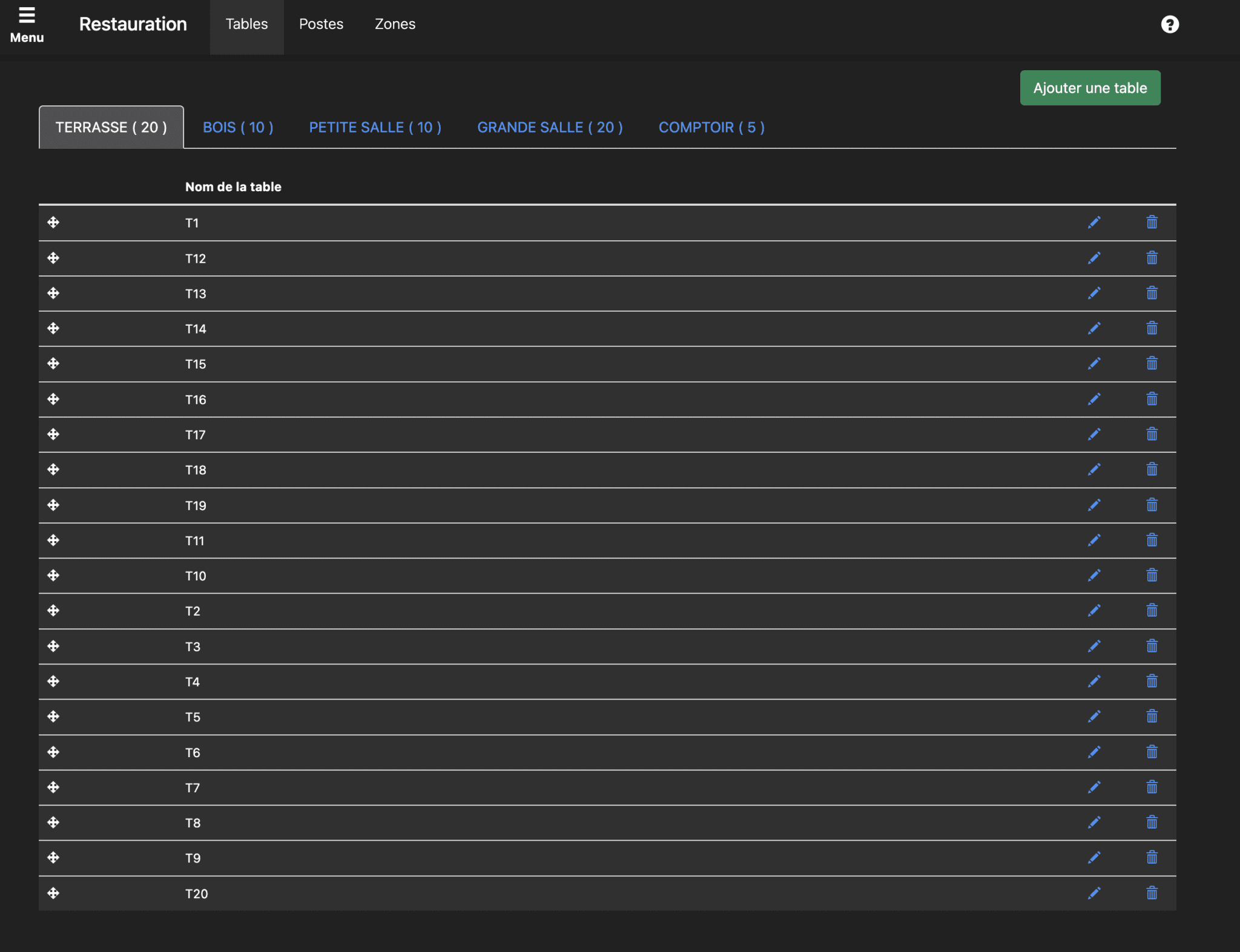
Task: Edit table T19 with pencil icon
Action: (x=1094, y=505)
